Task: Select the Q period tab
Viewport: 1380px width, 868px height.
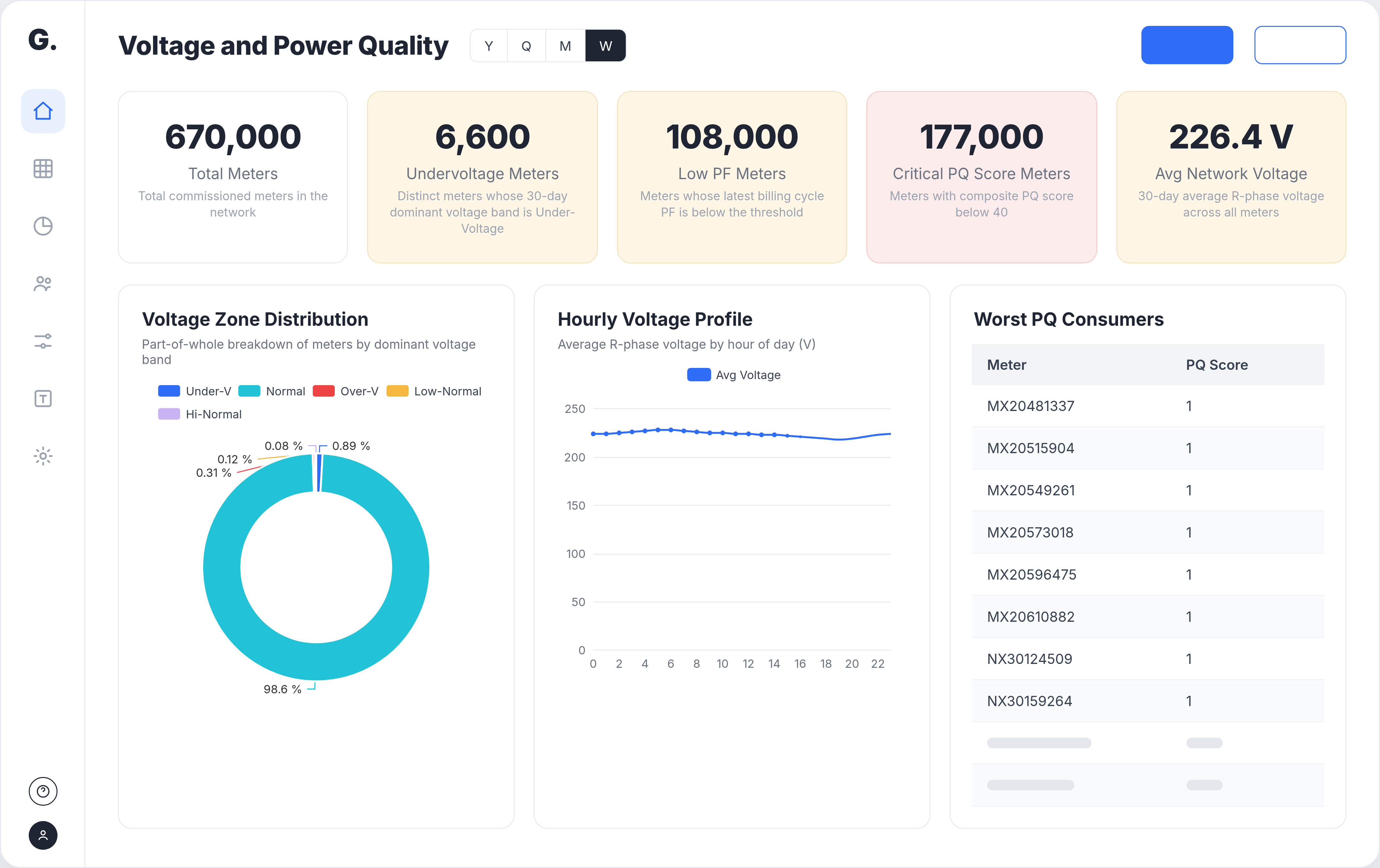Action: [526, 46]
